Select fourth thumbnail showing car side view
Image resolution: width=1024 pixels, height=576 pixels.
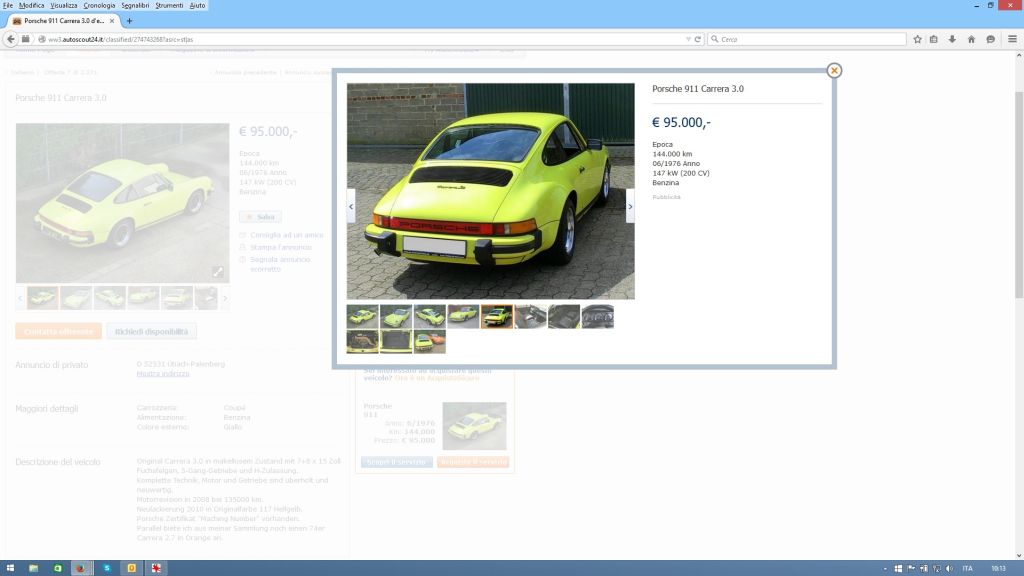(x=463, y=316)
